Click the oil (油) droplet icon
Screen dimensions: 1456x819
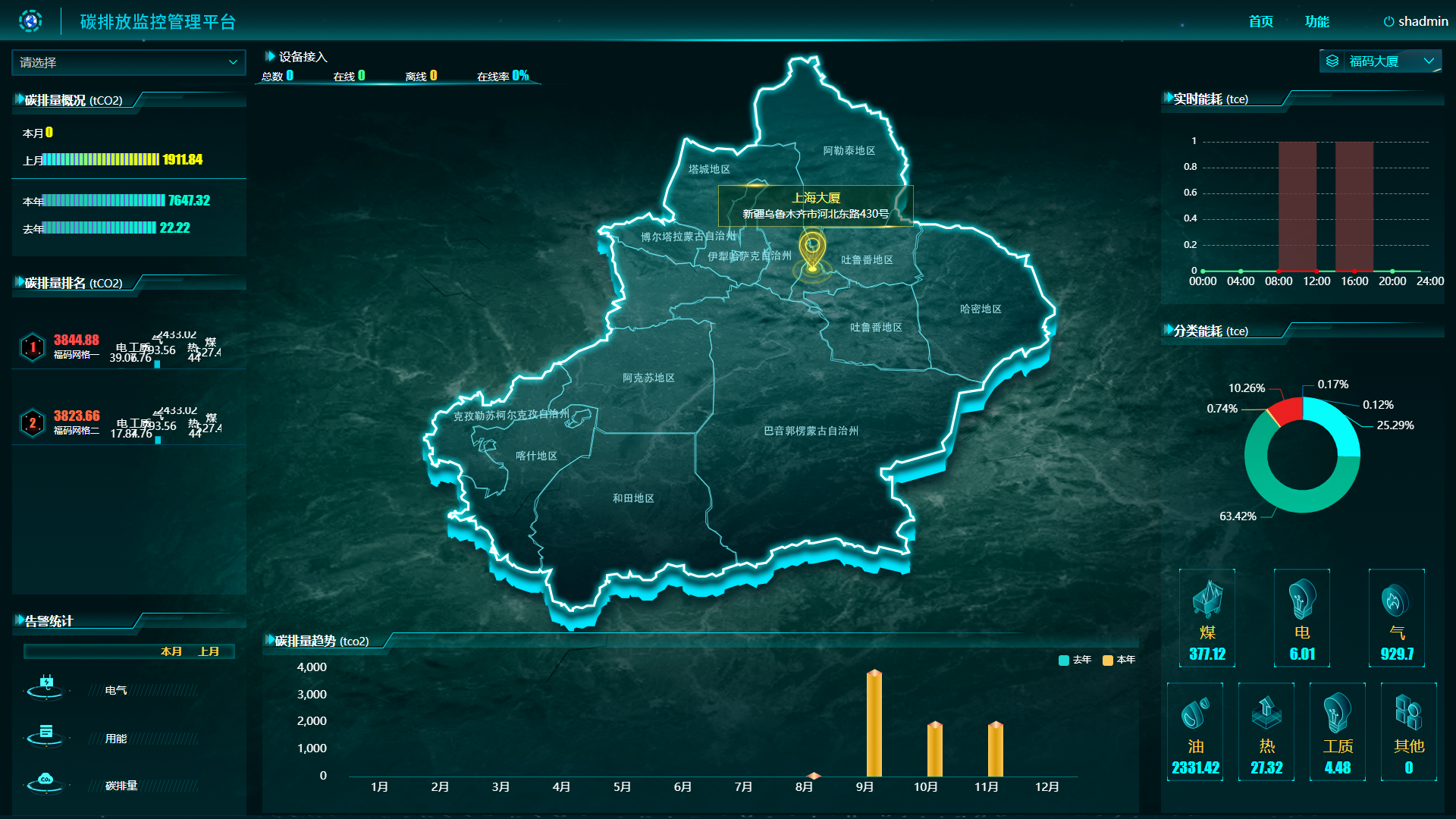click(1194, 713)
